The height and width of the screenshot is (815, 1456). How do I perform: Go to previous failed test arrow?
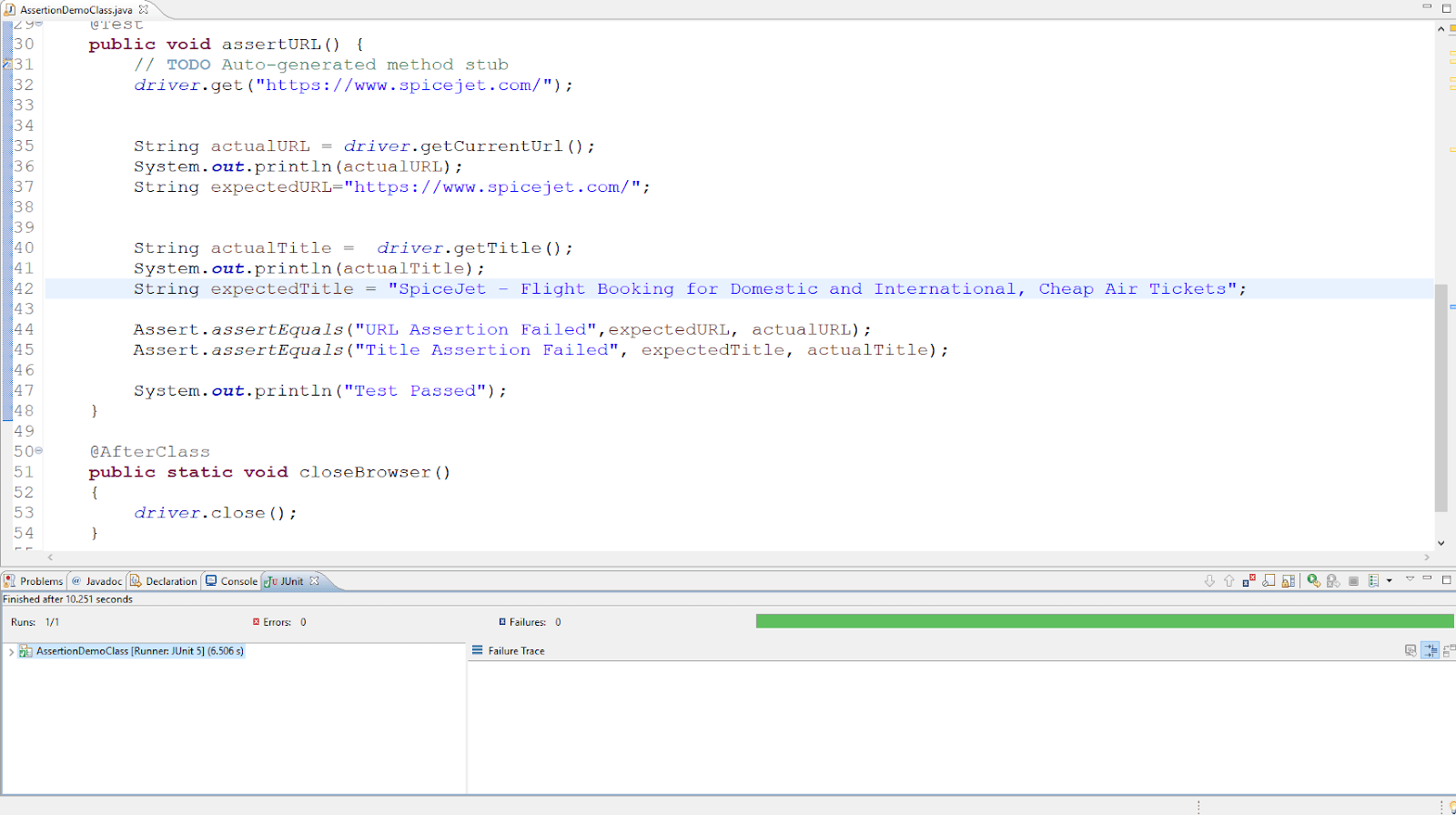(x=1229, y=580)
